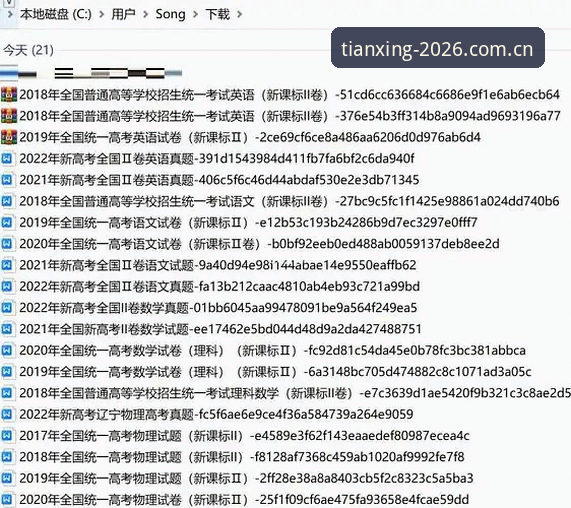Select file 2021年全国新高考II卷数学试题

click(220, 329)
